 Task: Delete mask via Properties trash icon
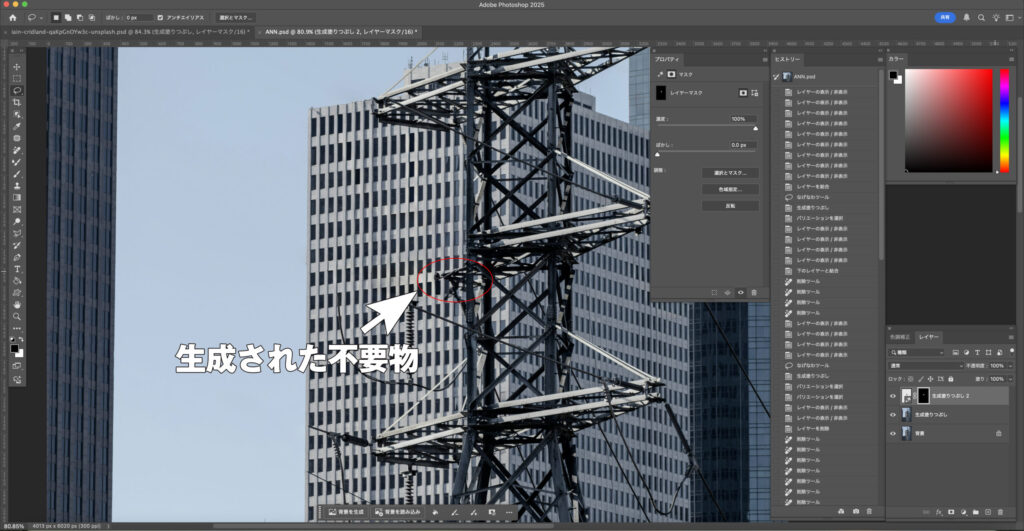(754, 293)
